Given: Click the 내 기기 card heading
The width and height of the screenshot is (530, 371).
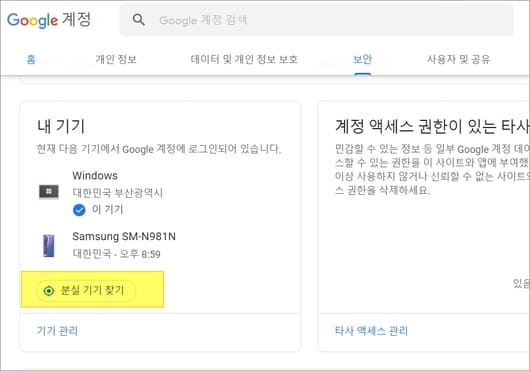Looking at the screenshot, I should click(x=61, y=126).
